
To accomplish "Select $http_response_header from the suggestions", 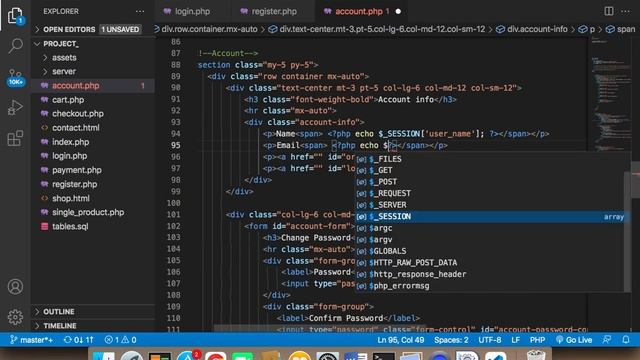I will click(x=490, y=274).
